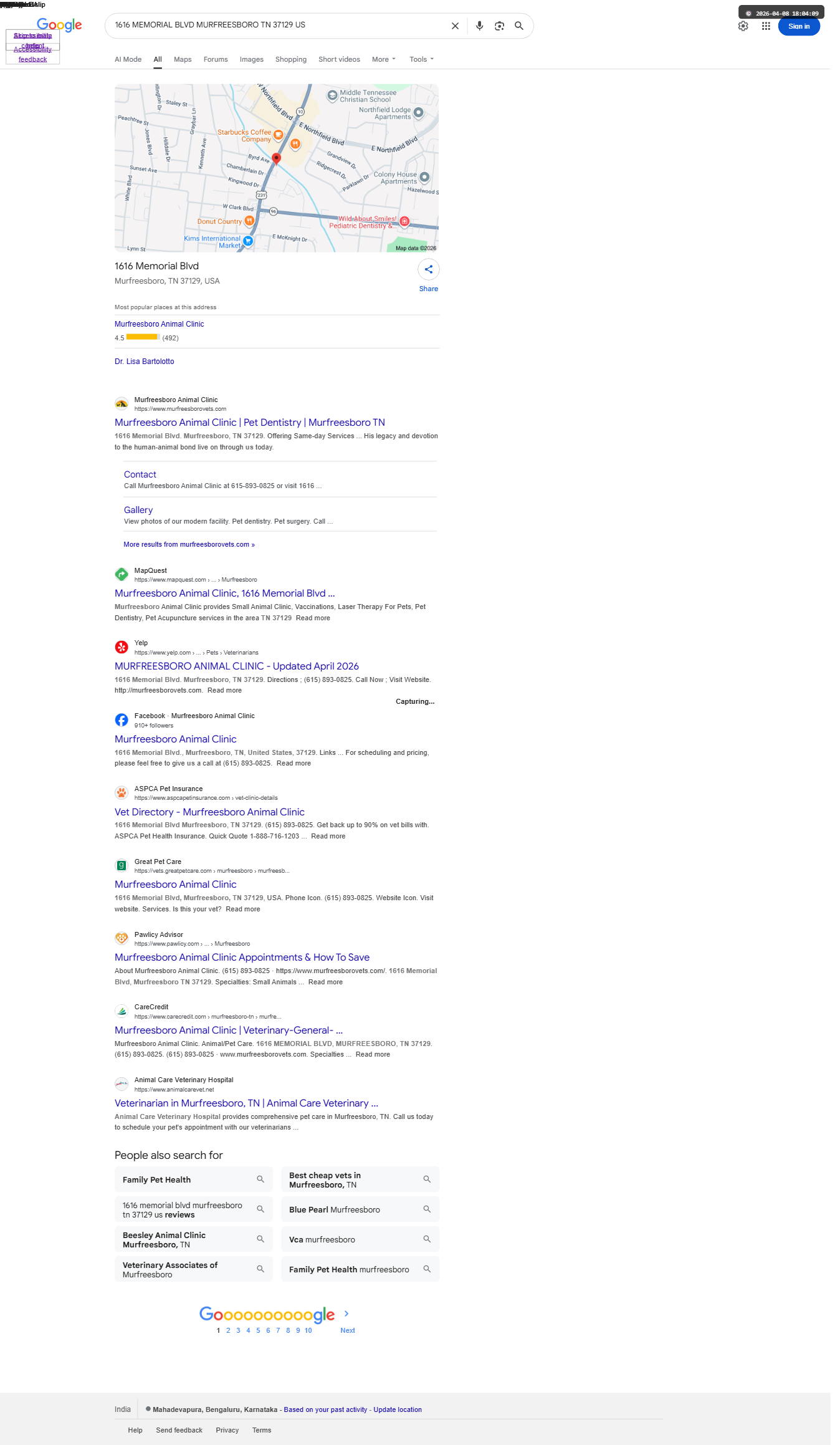This screenshot has height=1445, width=840.
Task: Open Google apps grid icon
Action: click(x=766, y=26)
